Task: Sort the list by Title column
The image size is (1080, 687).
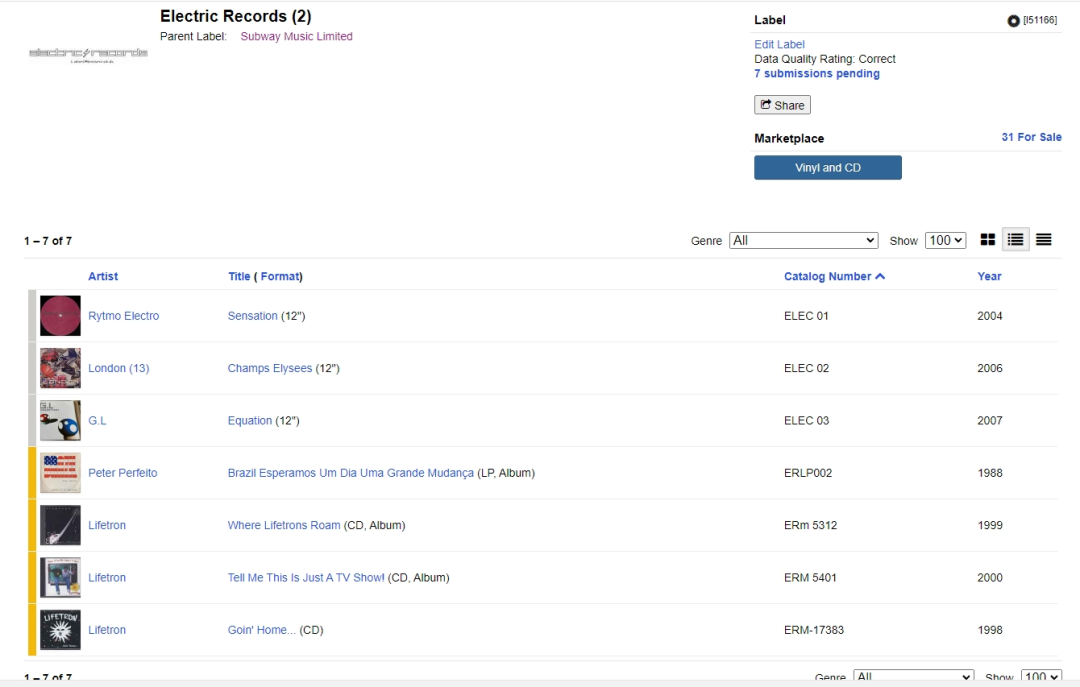Action: [x=239, y=276]
